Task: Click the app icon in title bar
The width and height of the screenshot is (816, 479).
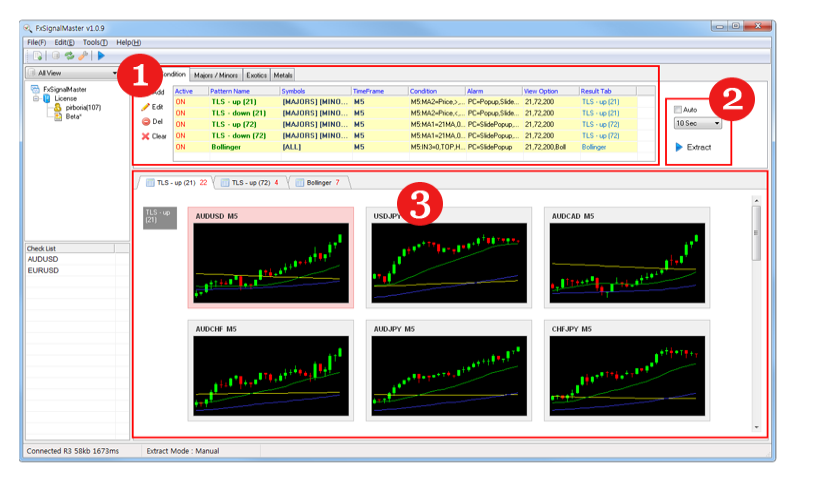Action: tap(28, 28)
